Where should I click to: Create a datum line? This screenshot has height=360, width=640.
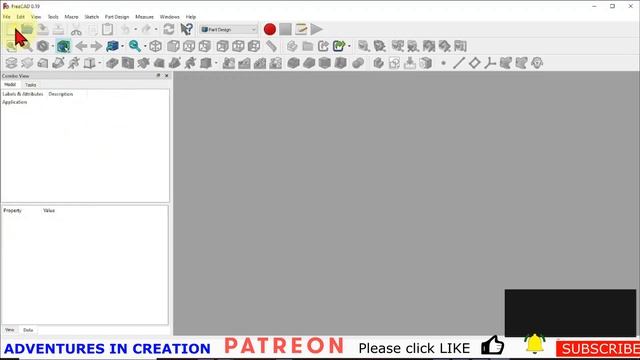pyautogui.click(x=459, y=63)
